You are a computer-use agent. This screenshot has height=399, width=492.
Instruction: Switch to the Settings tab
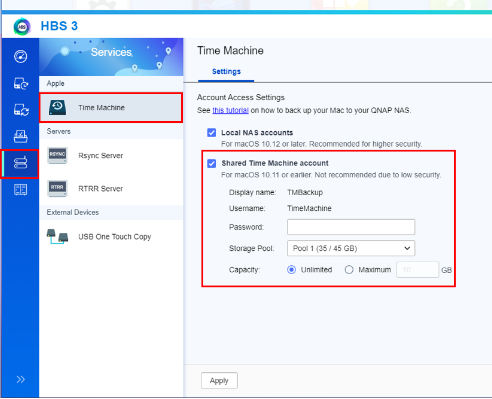click(x=226, y=72)
